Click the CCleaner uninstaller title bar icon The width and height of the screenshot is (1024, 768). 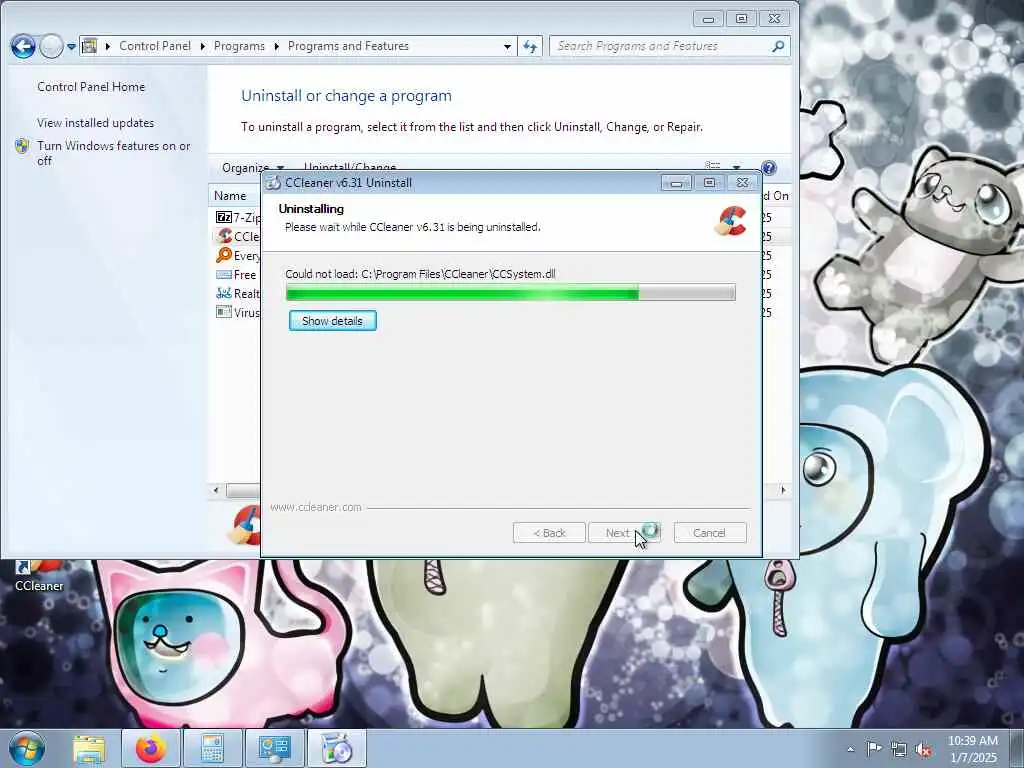pos(273,183)
